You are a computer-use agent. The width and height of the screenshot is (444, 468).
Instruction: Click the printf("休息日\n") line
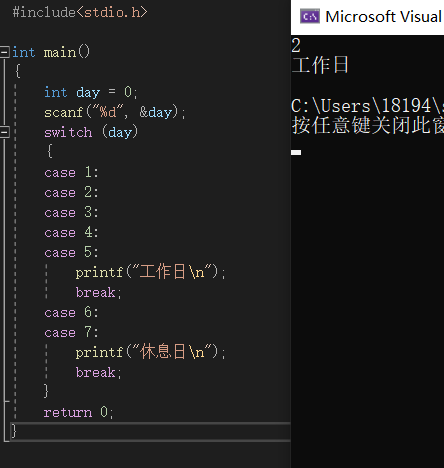[150, 352]
